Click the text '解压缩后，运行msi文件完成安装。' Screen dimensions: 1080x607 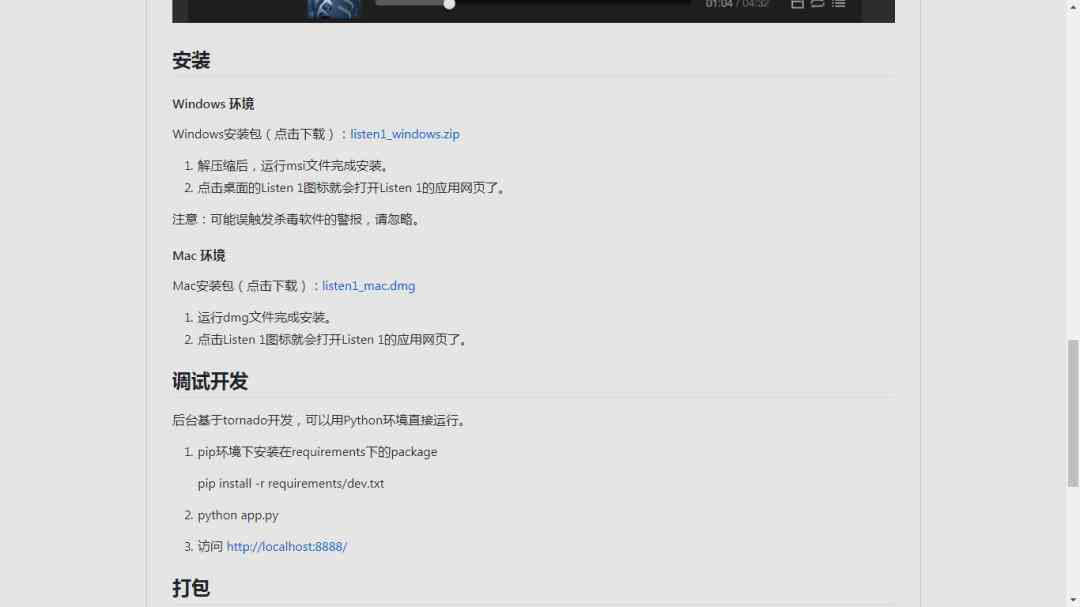tap(295, 166)
